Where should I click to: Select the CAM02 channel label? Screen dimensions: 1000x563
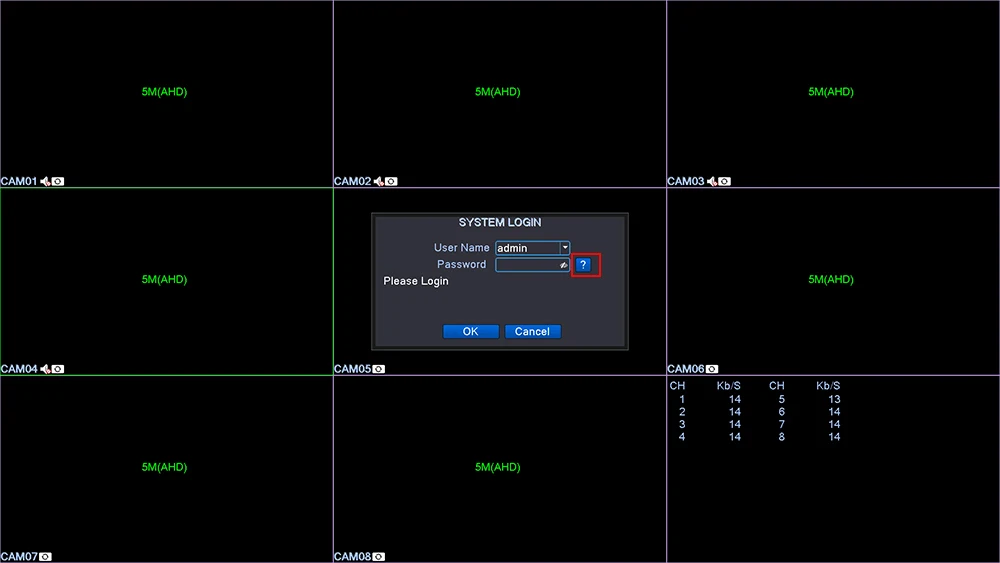tap(353, 182)
